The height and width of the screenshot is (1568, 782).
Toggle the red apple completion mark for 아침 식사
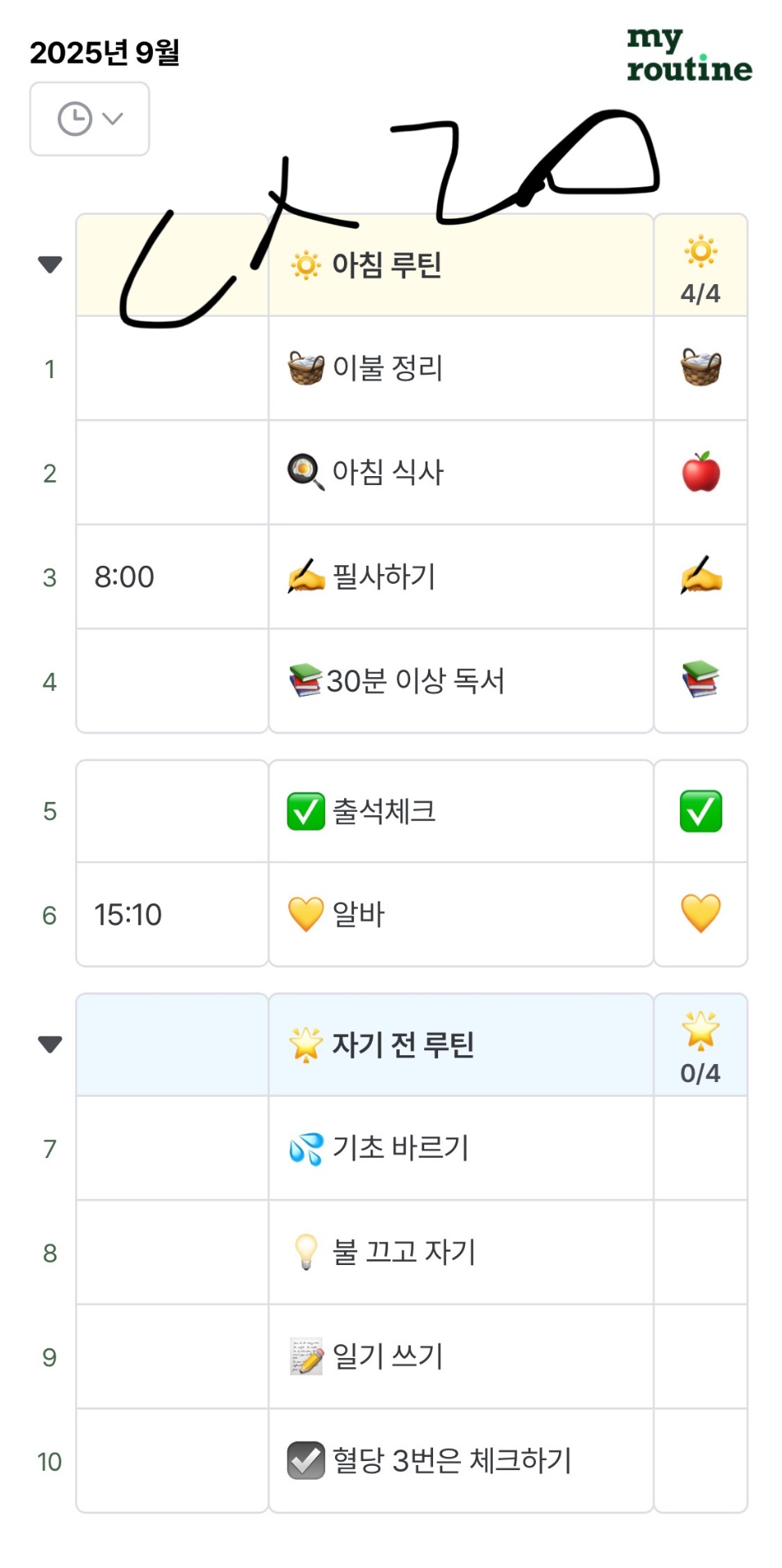pyautogui.click(x=700, y=472)
